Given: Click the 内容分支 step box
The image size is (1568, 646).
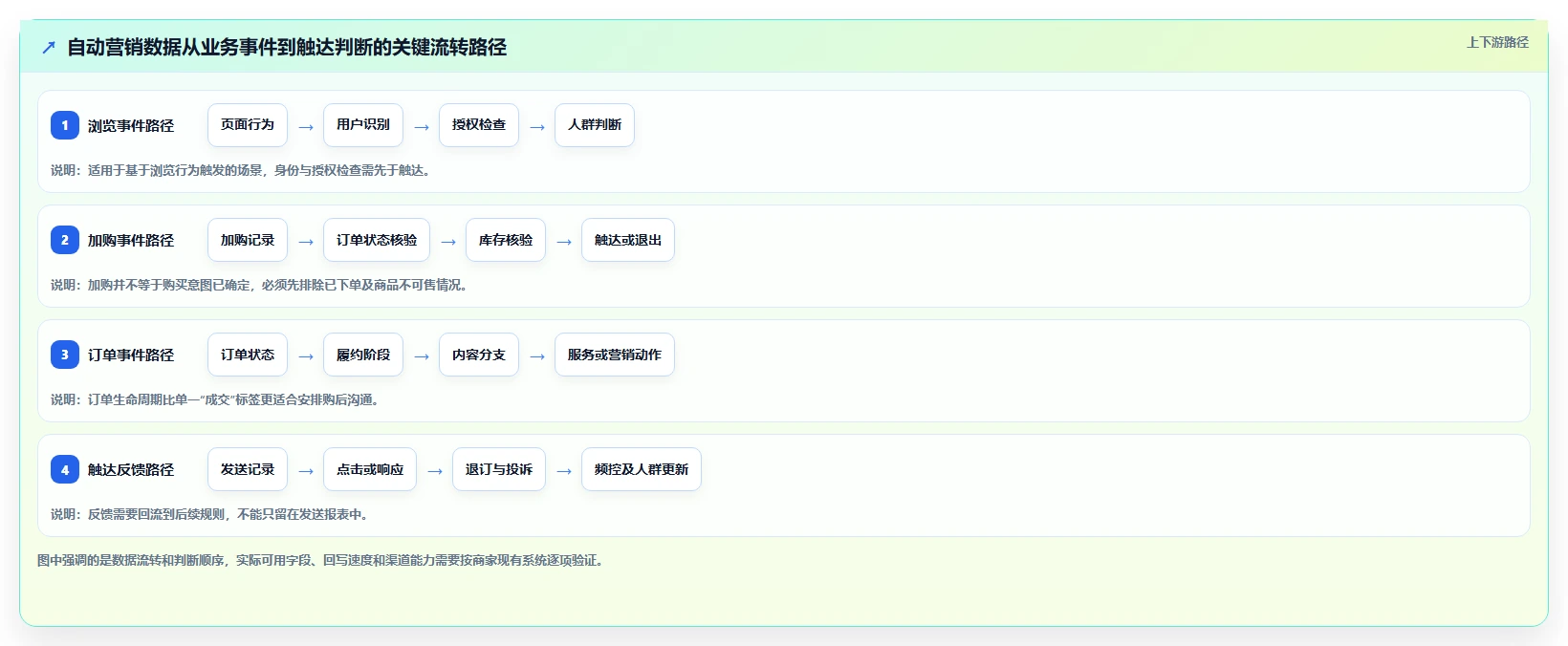Looking at the screenshot, I should tap(479, 355).
